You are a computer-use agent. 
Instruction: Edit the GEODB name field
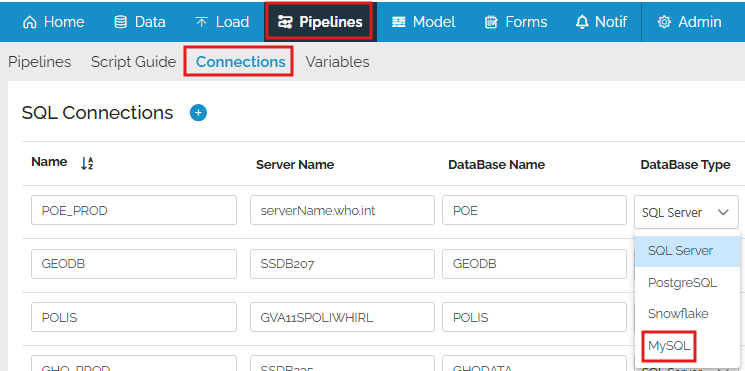[134, 264]
